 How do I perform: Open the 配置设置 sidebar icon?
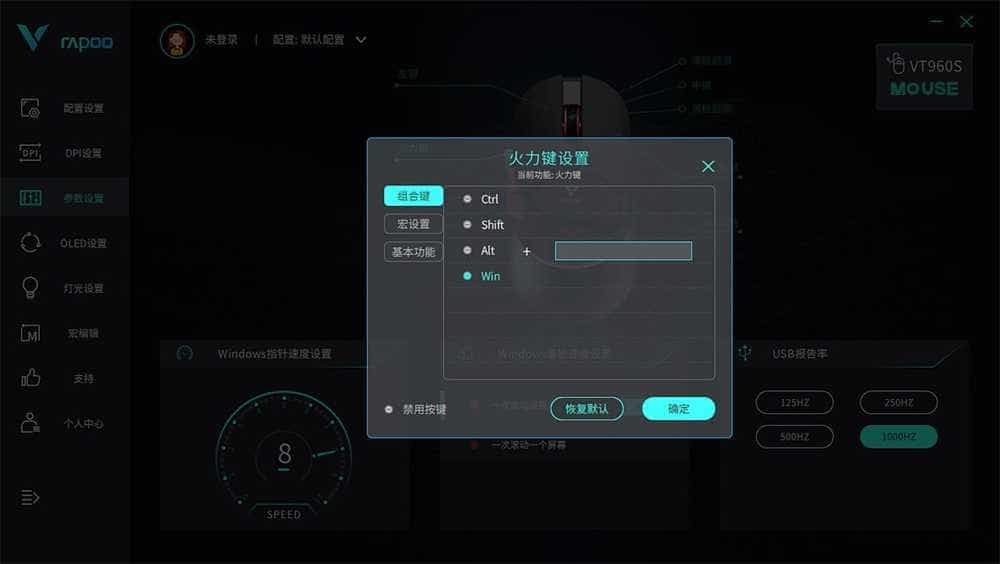[30, 108]
